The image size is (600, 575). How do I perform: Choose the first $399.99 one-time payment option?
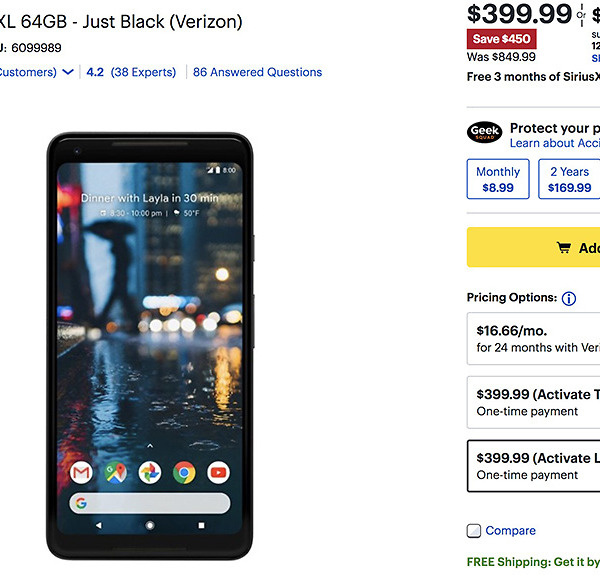click(535, 402)
